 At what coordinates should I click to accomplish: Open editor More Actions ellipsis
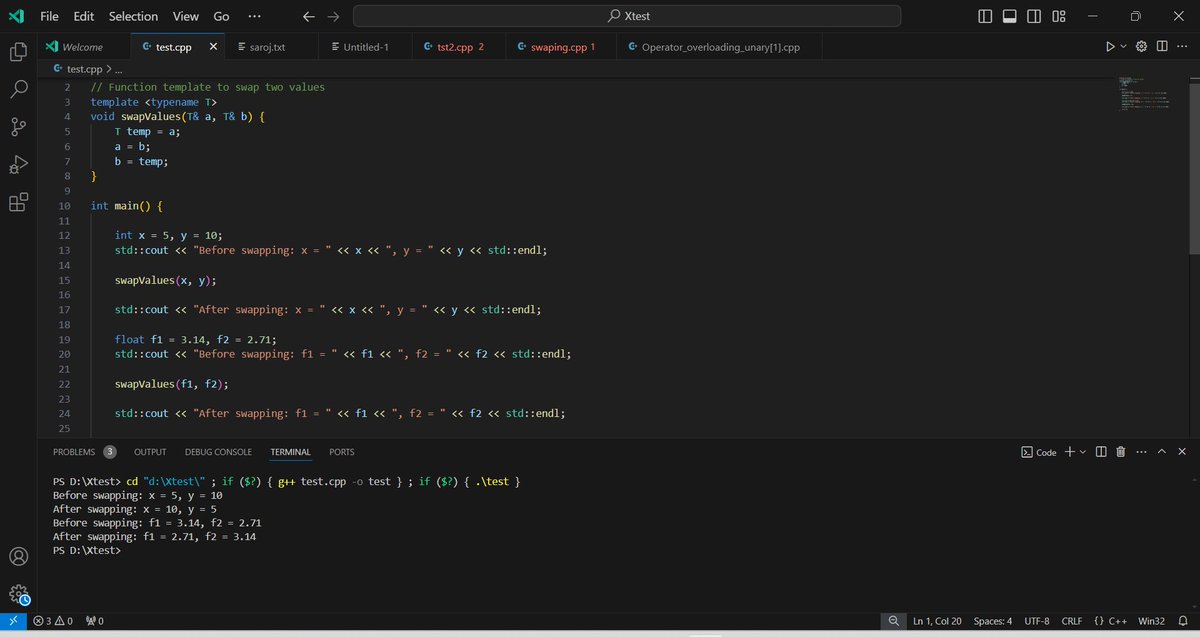(x=1181, y=47)
